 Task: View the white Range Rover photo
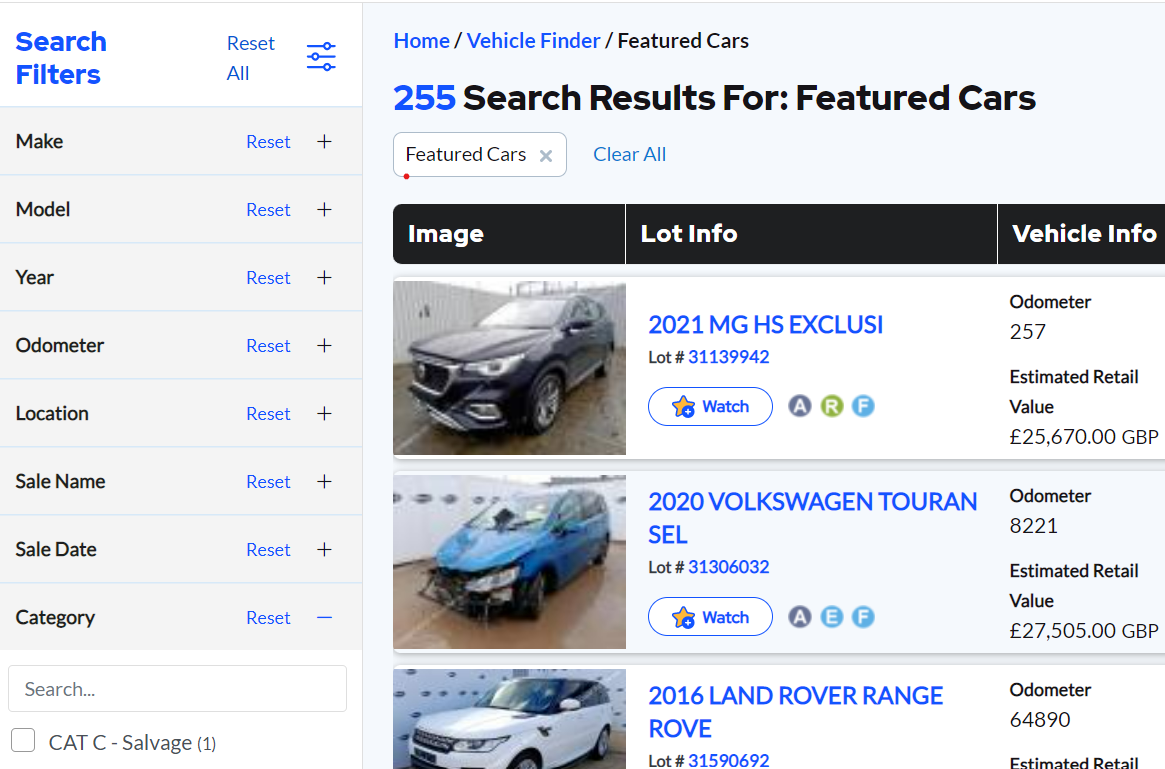click(x=510, y=718)
